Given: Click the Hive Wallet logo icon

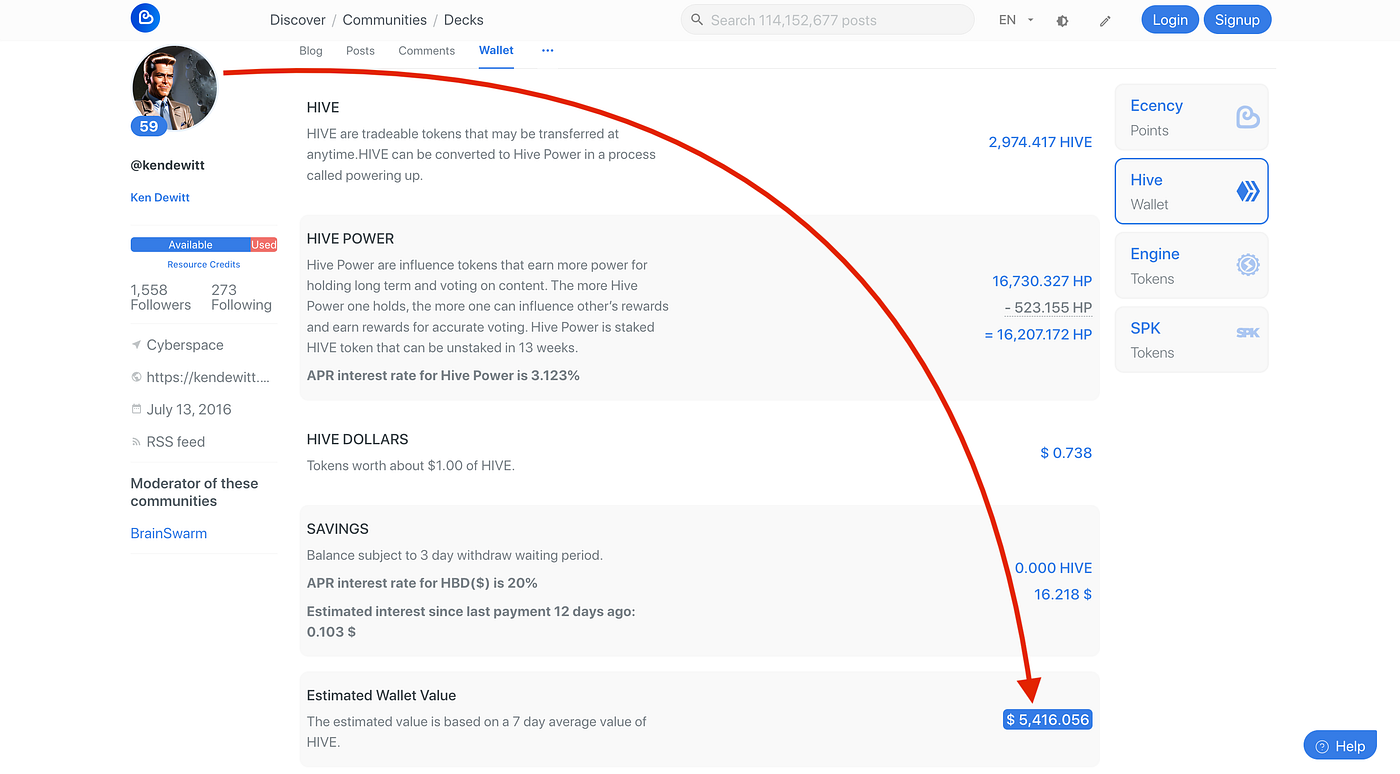Looking at the screenshot, I should pyautogui.click(x=1247, y=191).
